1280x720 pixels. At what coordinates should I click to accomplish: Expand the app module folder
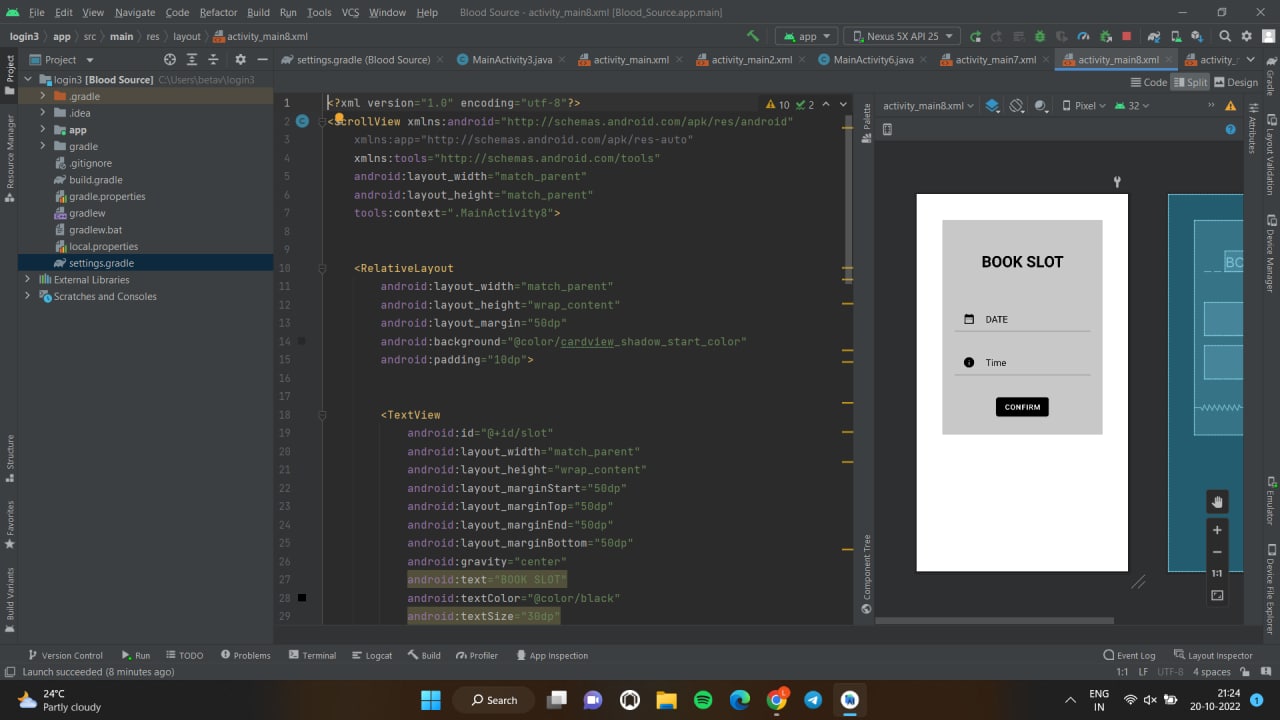(42, 129)
